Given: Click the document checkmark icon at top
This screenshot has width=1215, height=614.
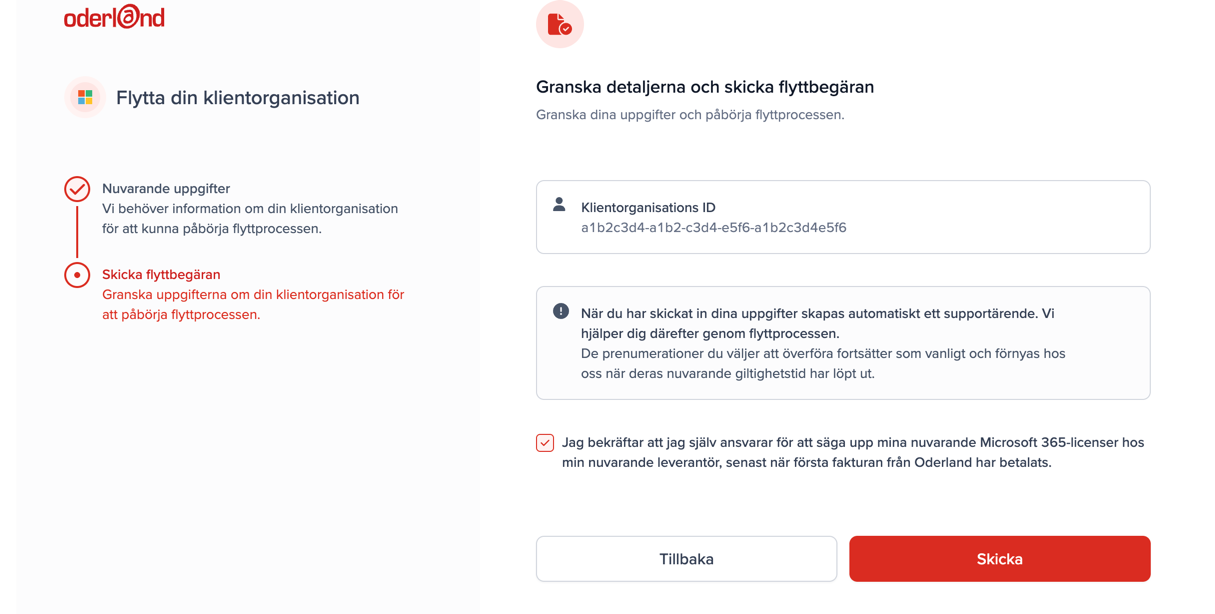Looking at the screenshot, I should pyautogui.click(x=560, y=24).
